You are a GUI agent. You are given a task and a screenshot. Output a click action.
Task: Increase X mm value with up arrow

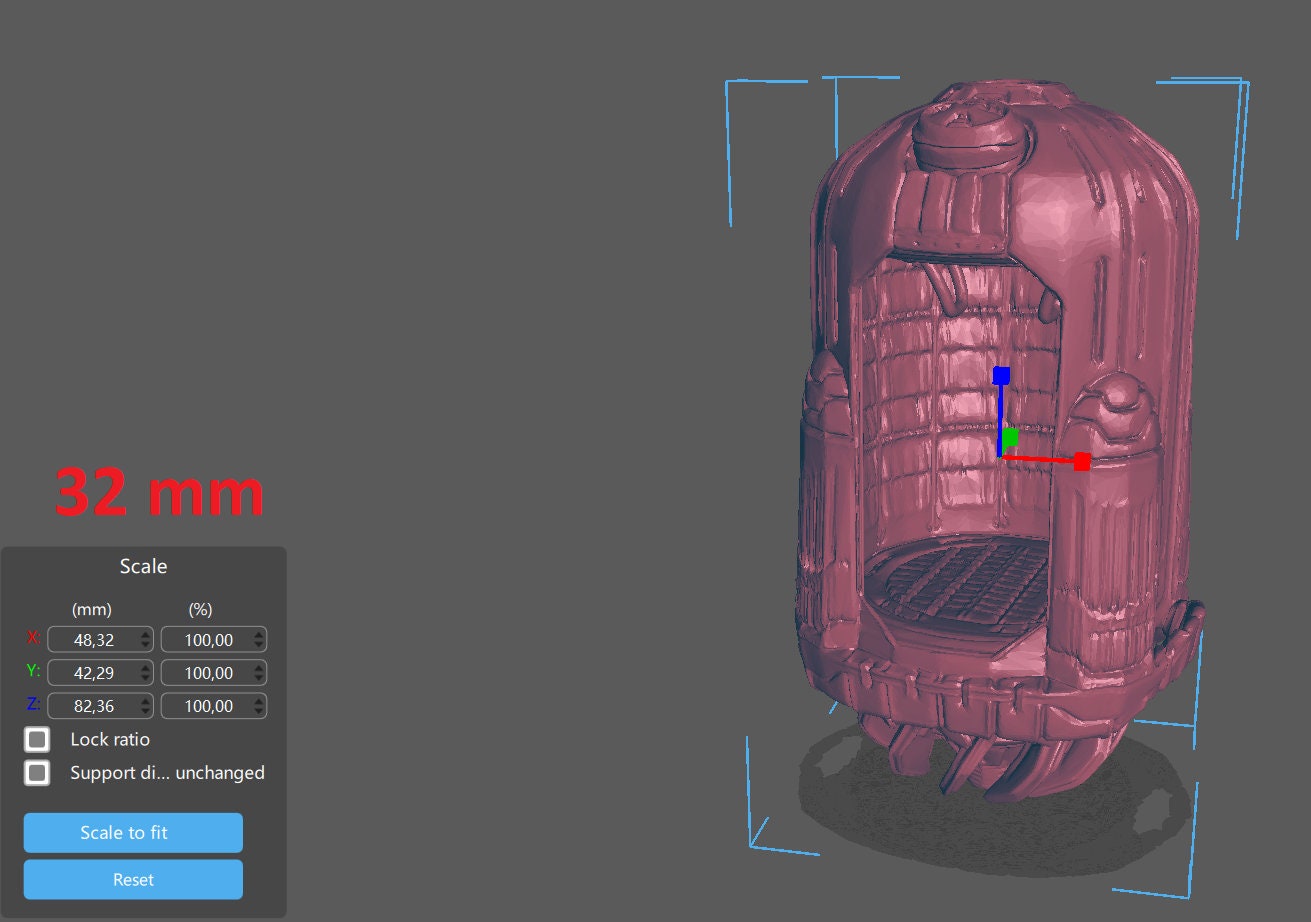pos(146,635)
